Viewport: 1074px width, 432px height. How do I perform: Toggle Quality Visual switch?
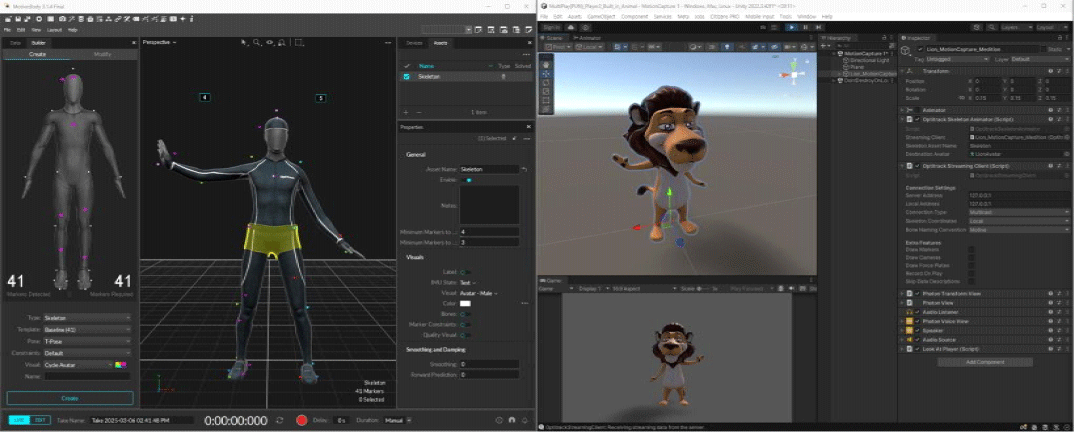coord(465,335)
